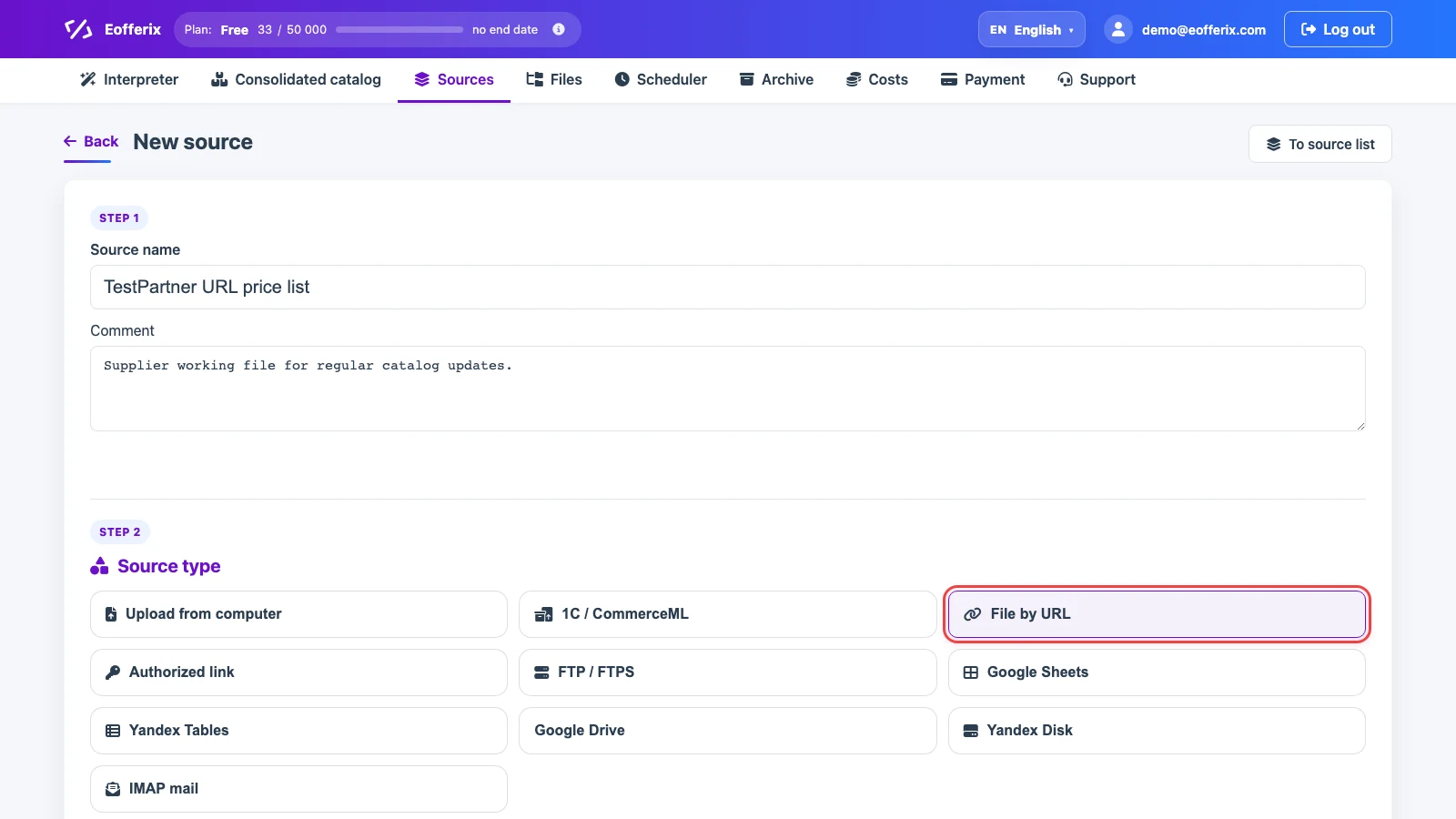Click the layers icon in To source list
1456x819 pixels.
[1274, 144]
